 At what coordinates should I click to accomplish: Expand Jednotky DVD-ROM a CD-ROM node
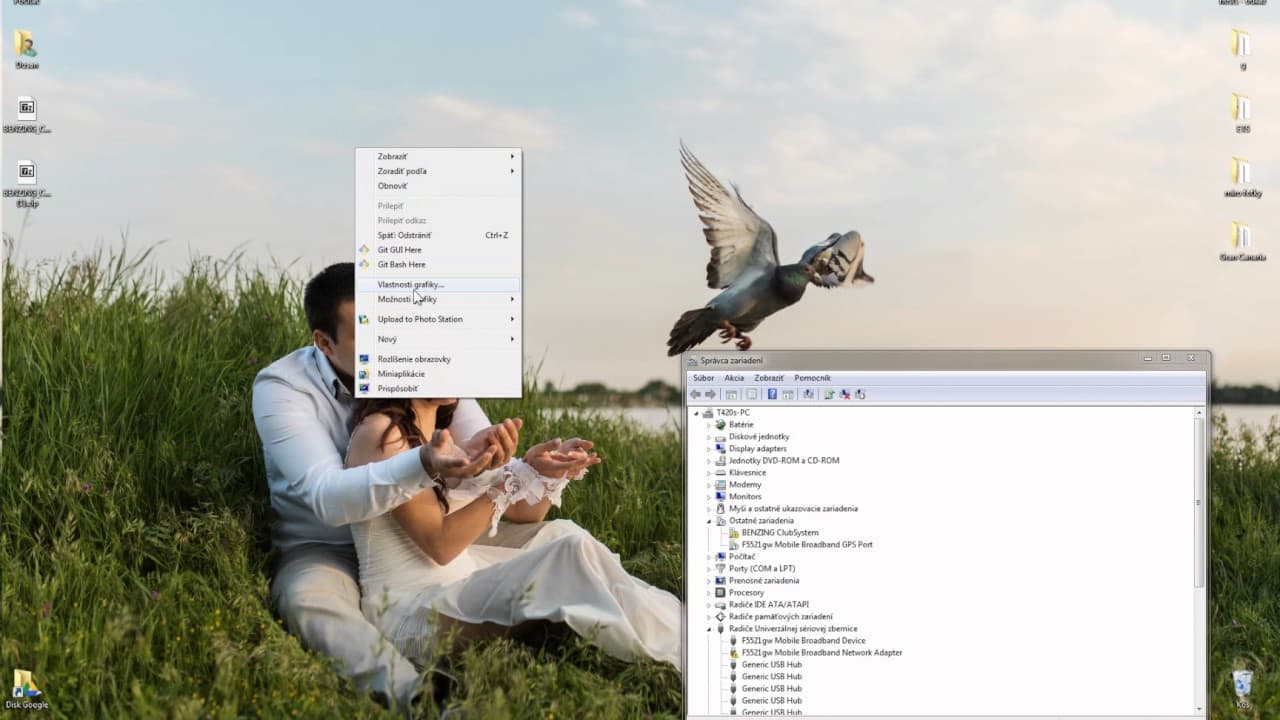[x=709, y=461]
